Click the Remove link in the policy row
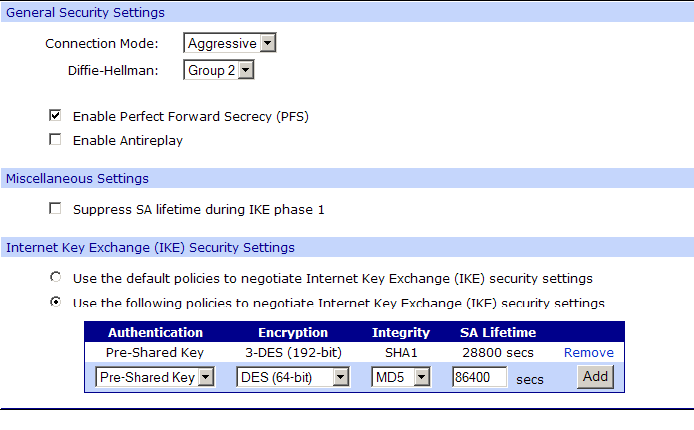 coord(588,353)
